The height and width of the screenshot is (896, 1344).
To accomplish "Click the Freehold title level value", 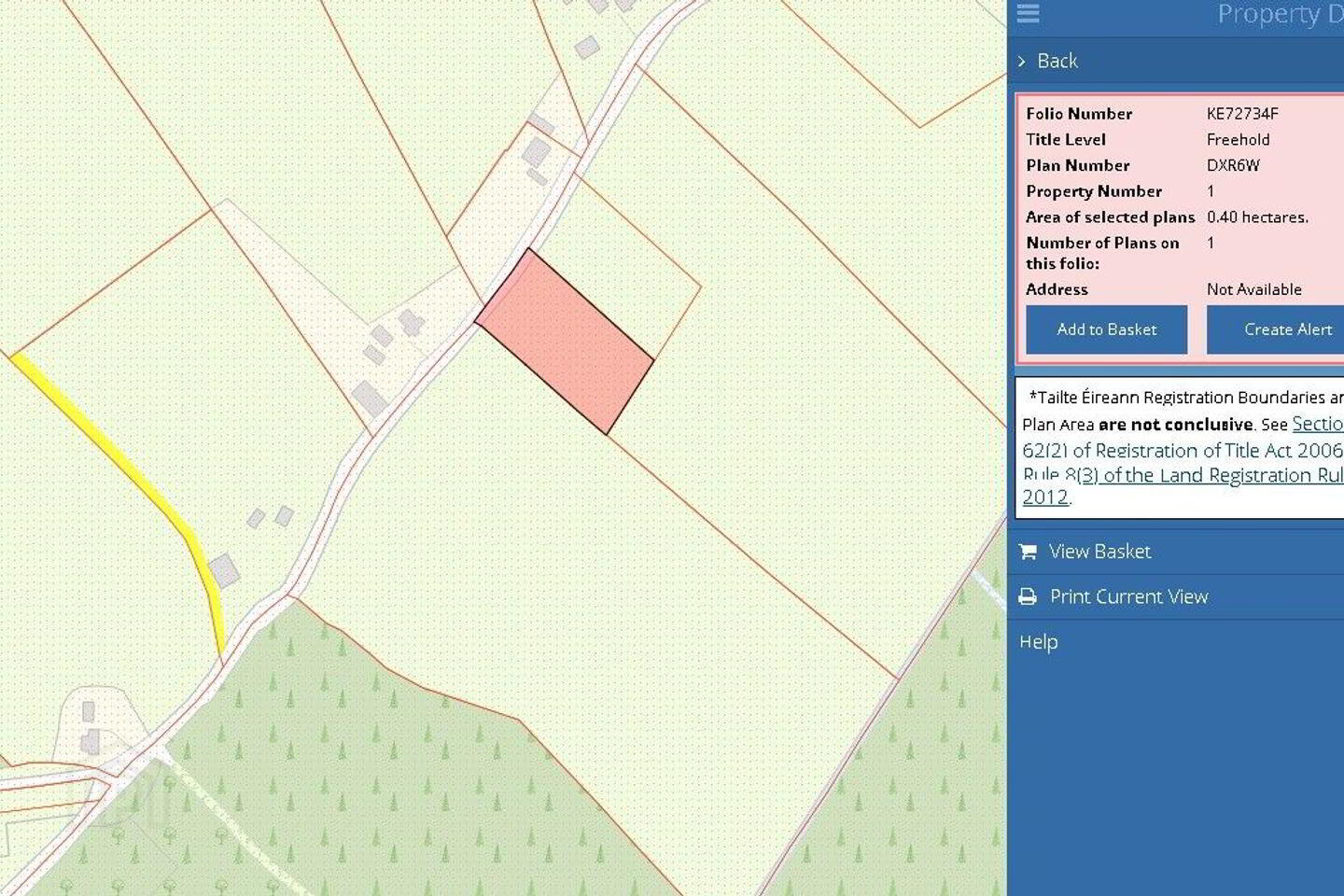I will 1238,140.
